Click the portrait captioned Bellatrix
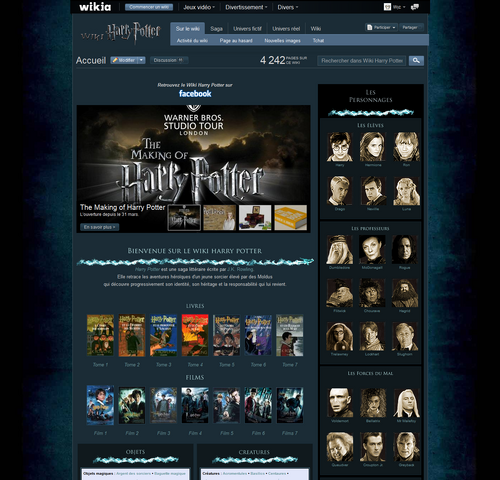 click(373, 403)
